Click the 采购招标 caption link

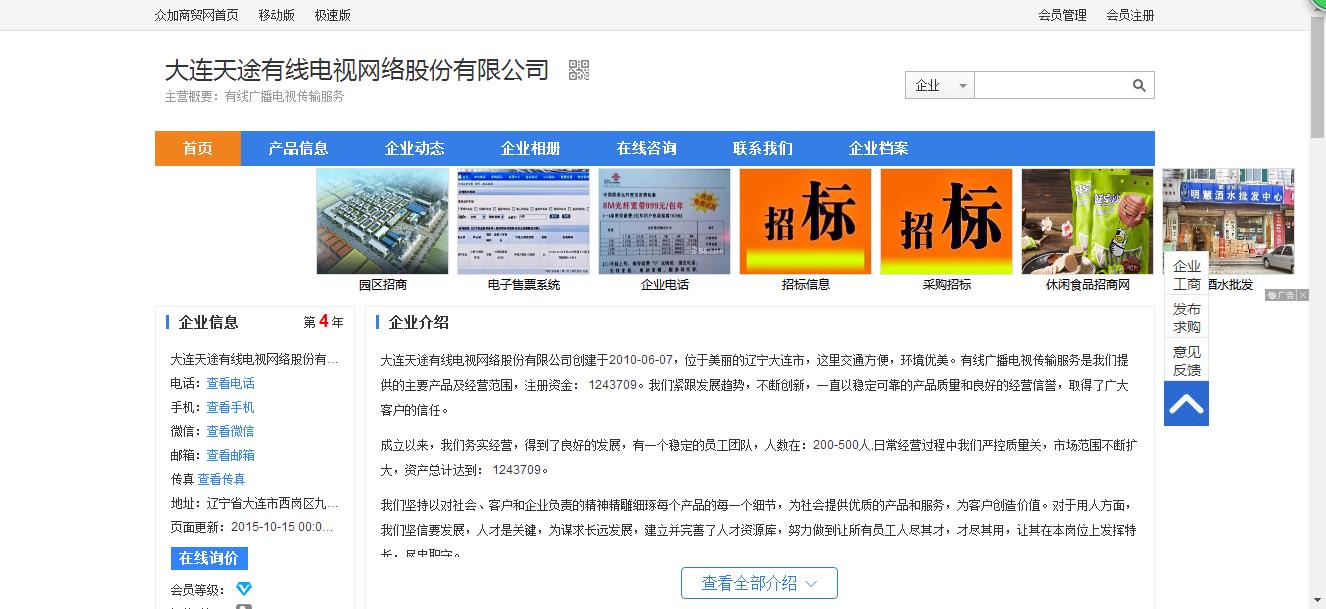click(947, 285)
